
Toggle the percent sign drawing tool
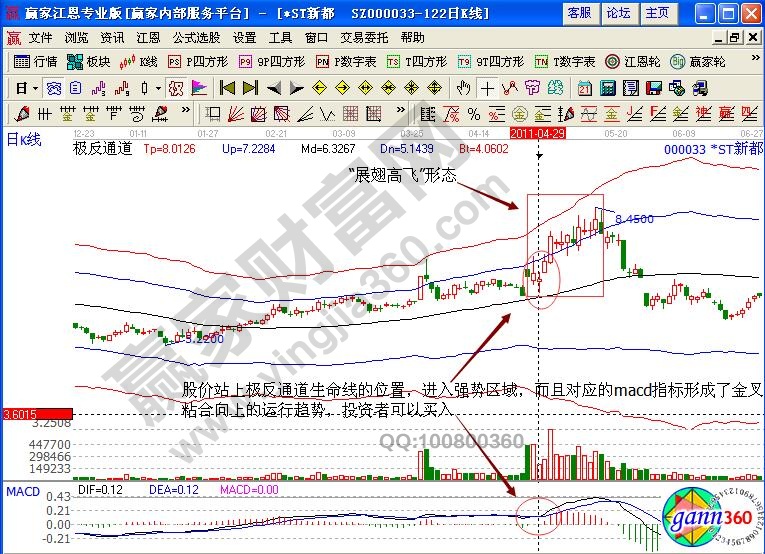point(474,112)
